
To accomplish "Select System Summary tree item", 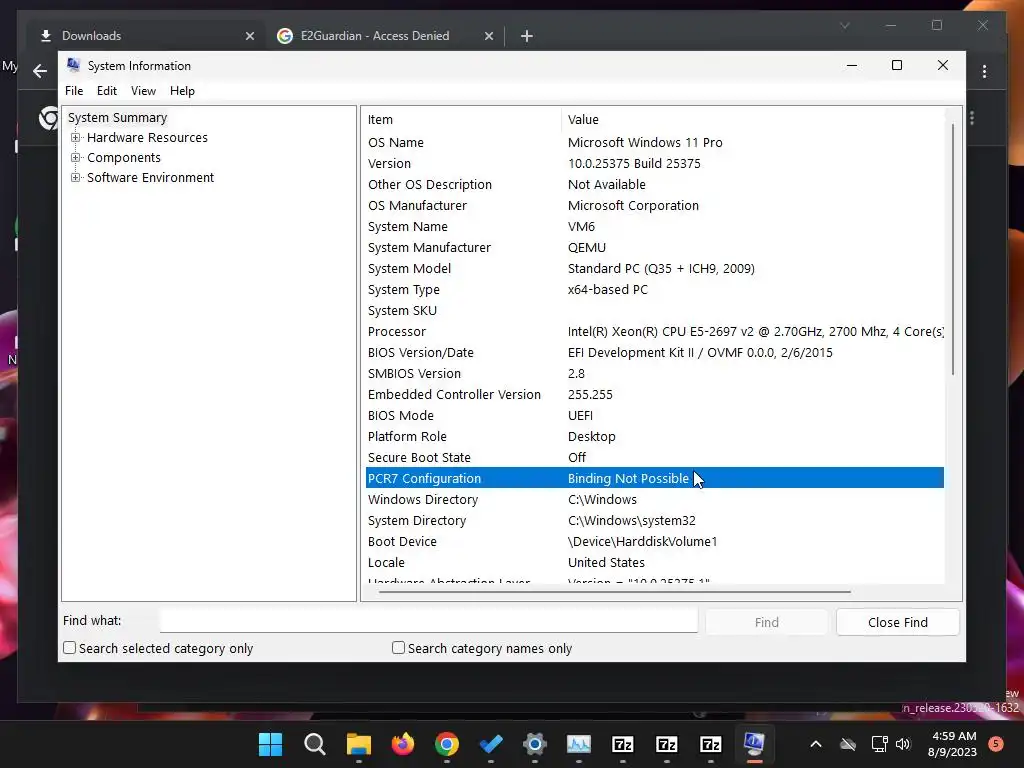I will 118,118.
